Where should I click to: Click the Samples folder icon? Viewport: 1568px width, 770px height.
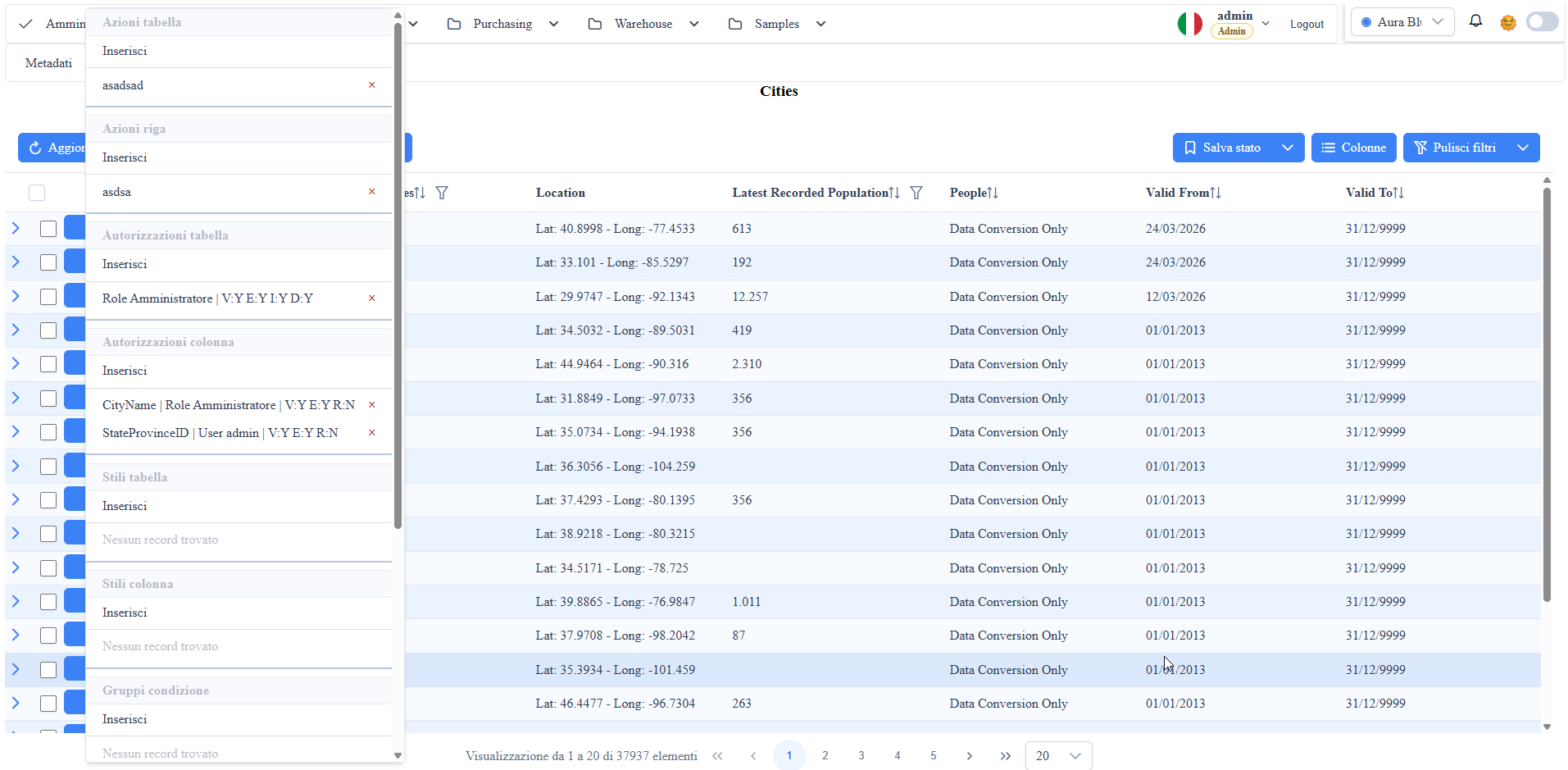coord(735,24)
